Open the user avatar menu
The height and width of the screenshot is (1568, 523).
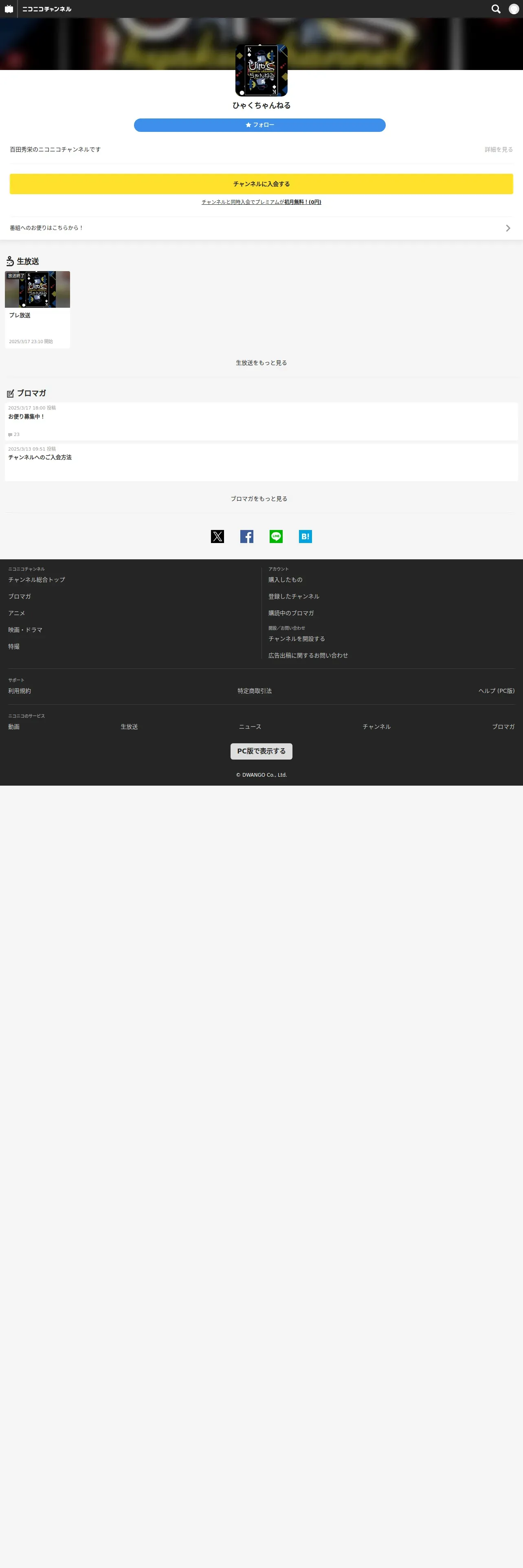pyautogui.click(x=513, y=9)
